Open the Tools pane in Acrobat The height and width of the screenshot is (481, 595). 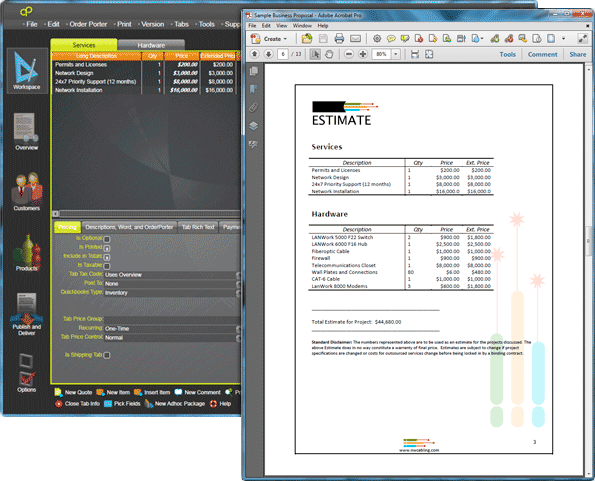508,54
